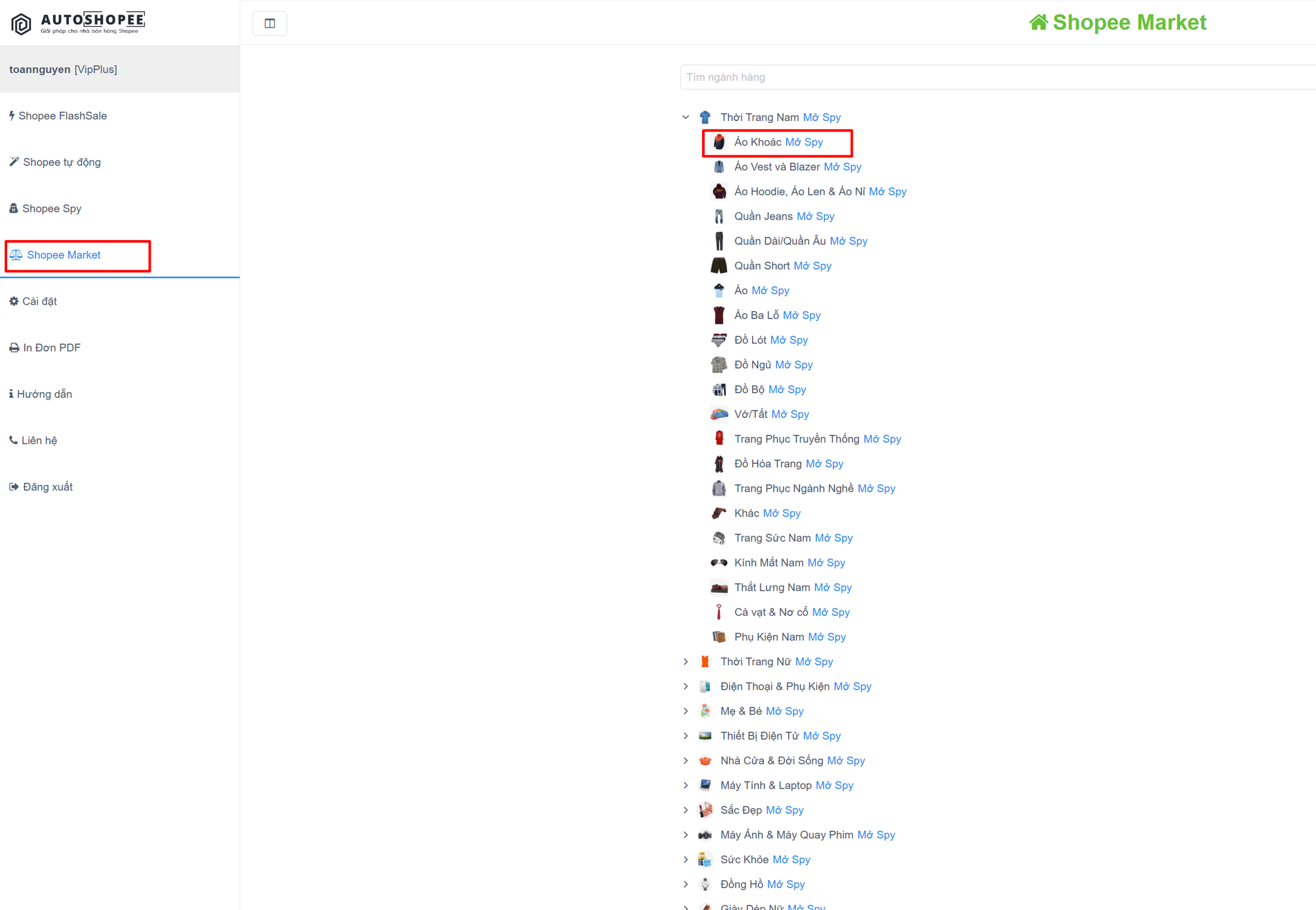Click the sidebar collapse icon at top
The width and height of the screenshot is (1316, 910).
tap(270, 24)
